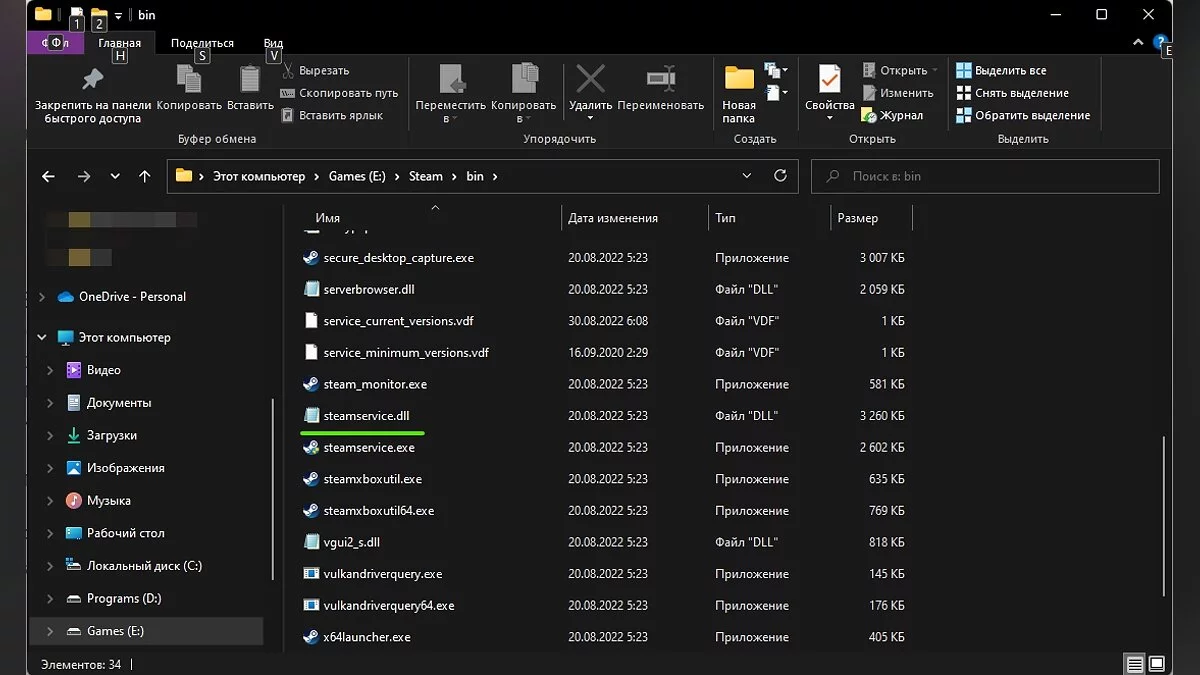Click the Delete (Удалить) red X icon
1200x675 pixels.
[x=590, y=79]
